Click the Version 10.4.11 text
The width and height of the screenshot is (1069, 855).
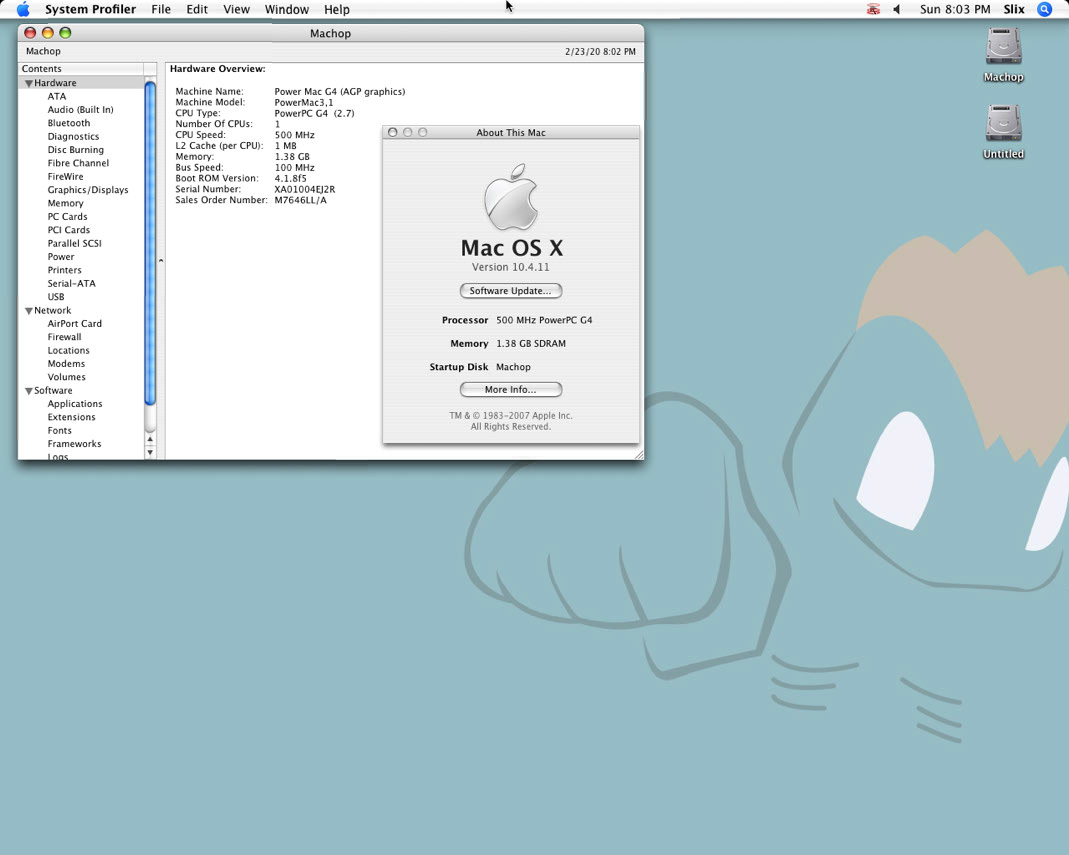click(x=511, y=267)
